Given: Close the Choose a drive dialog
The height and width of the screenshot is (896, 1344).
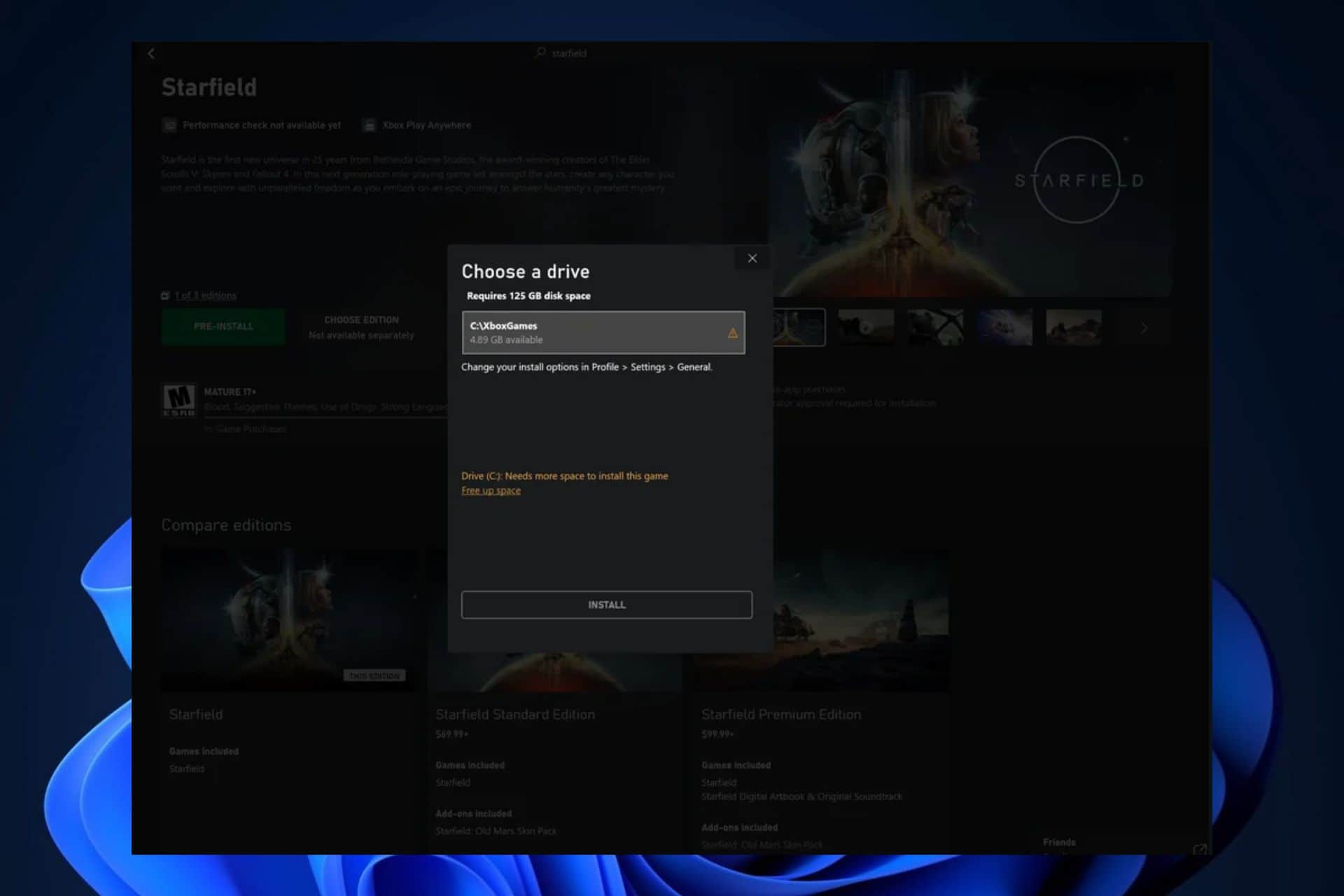Looking at the screenshot, I should point(752,258).
